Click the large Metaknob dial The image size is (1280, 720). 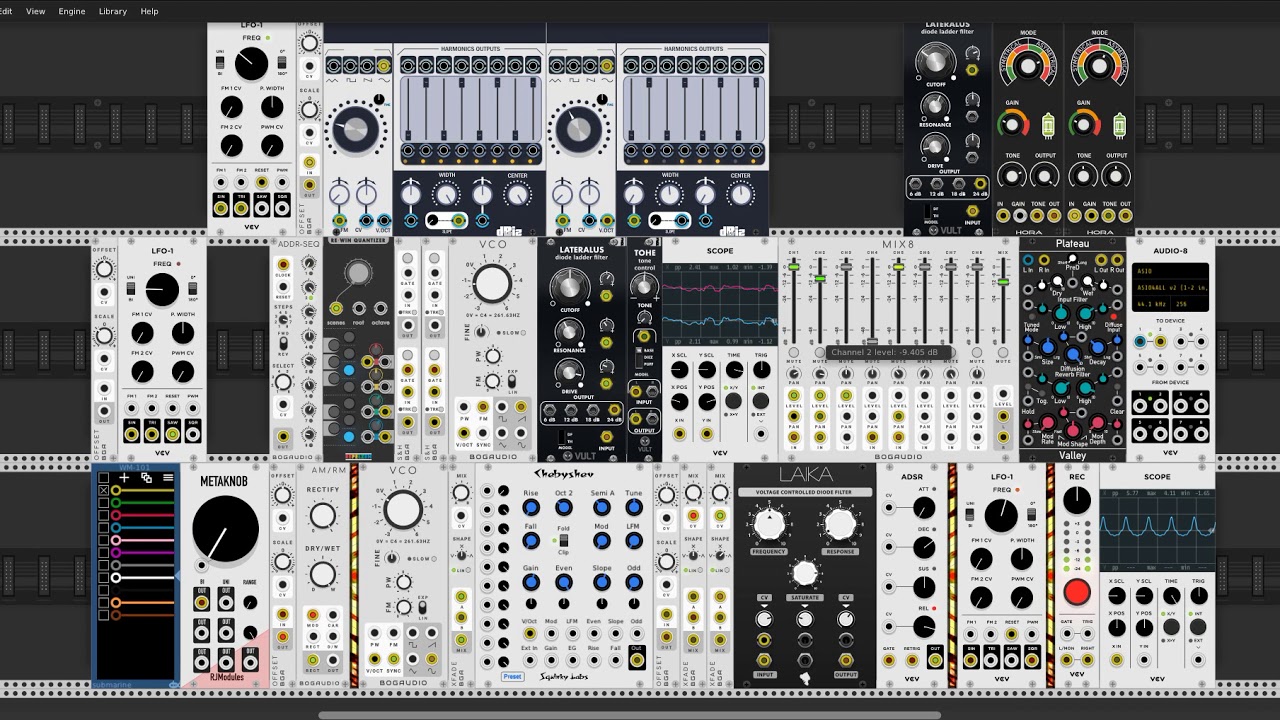pyautogui.click(x=224, y=529)
